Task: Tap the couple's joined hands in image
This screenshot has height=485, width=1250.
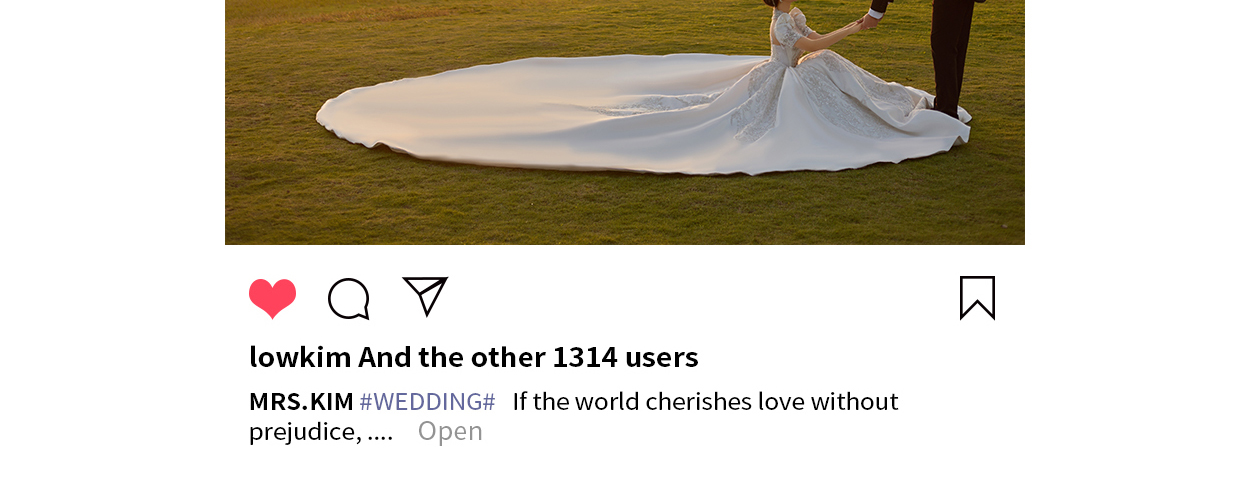Action: [x=866, y=19]
